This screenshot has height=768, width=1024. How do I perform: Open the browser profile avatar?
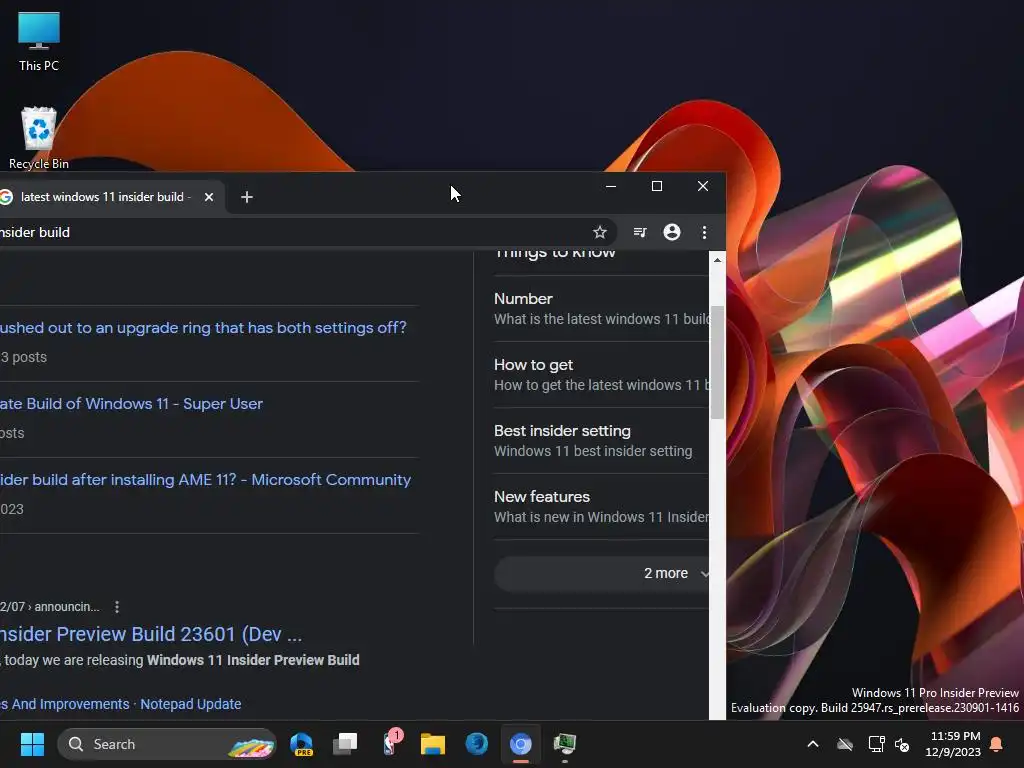[672, 232]
